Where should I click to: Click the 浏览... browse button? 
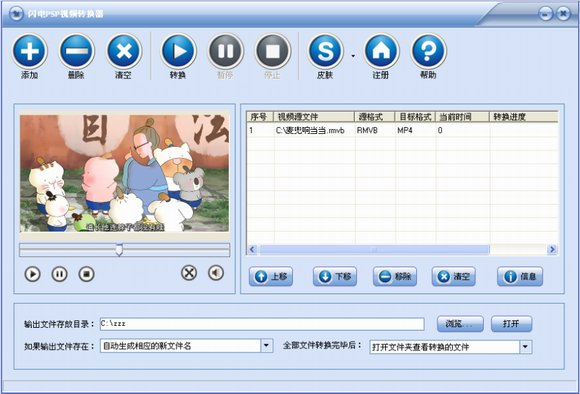[460, 324]
